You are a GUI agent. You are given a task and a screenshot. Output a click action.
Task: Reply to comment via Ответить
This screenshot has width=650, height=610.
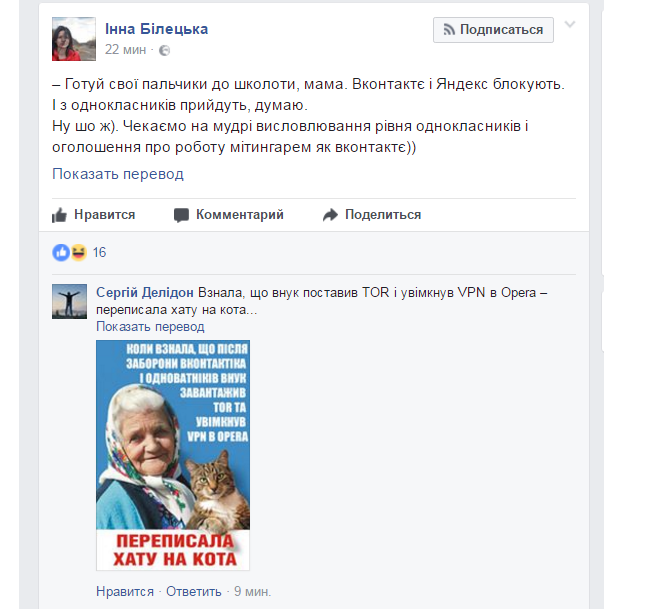tap(194, 591)
